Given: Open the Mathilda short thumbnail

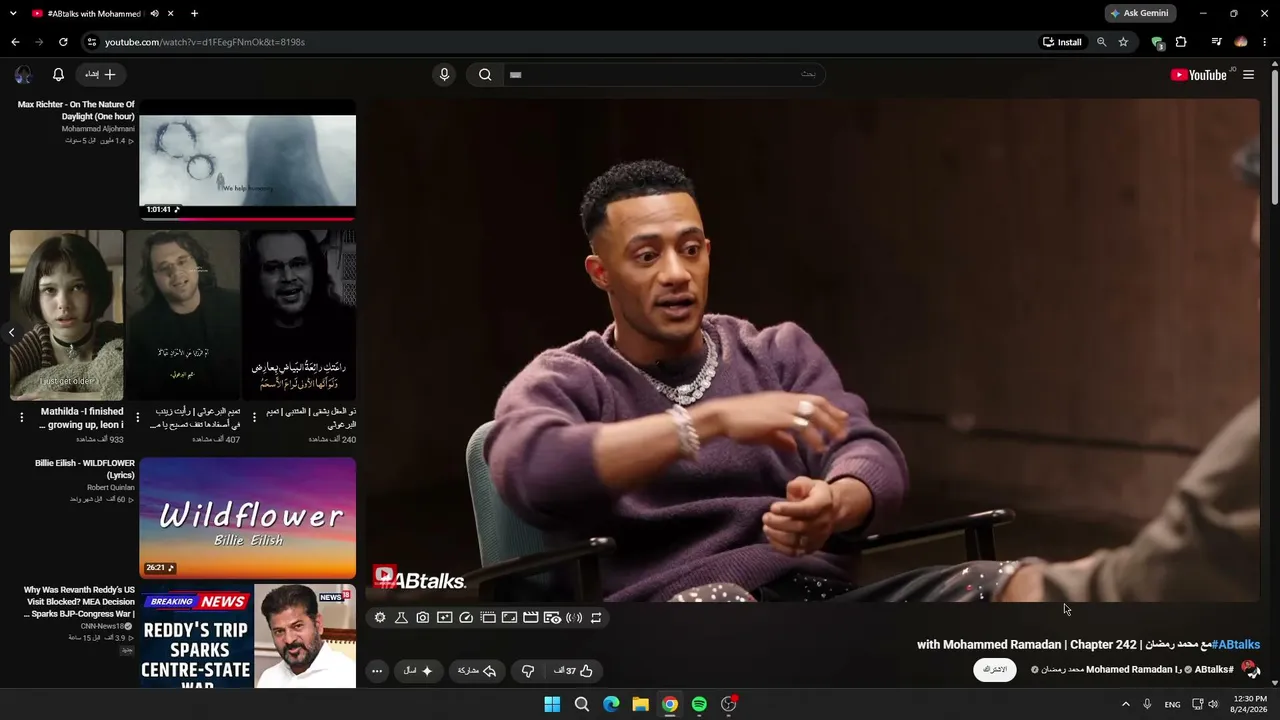Looking at the screenshot, I should (67, 315).
